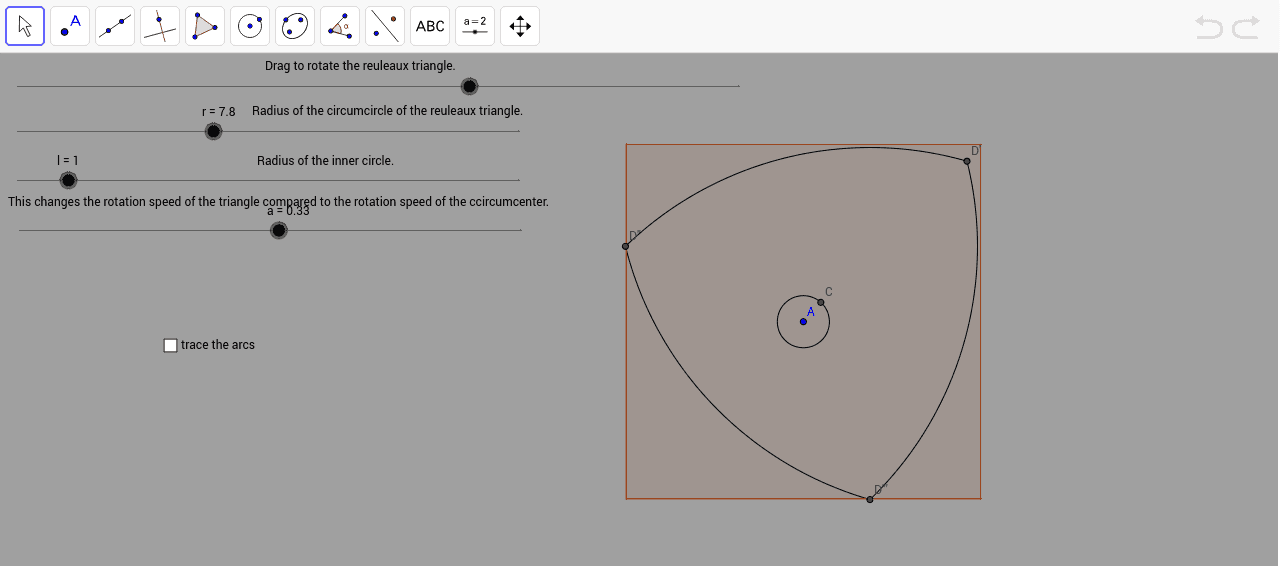Enable the trace the arcs checkbox

click(170, 345)
